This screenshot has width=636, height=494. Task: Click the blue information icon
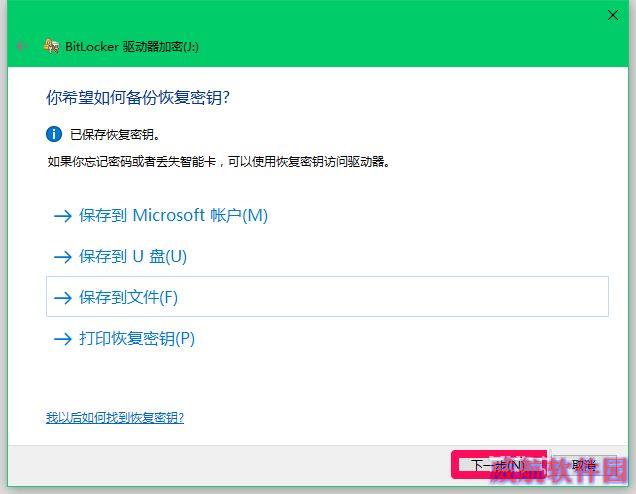[x=54, y=134]
